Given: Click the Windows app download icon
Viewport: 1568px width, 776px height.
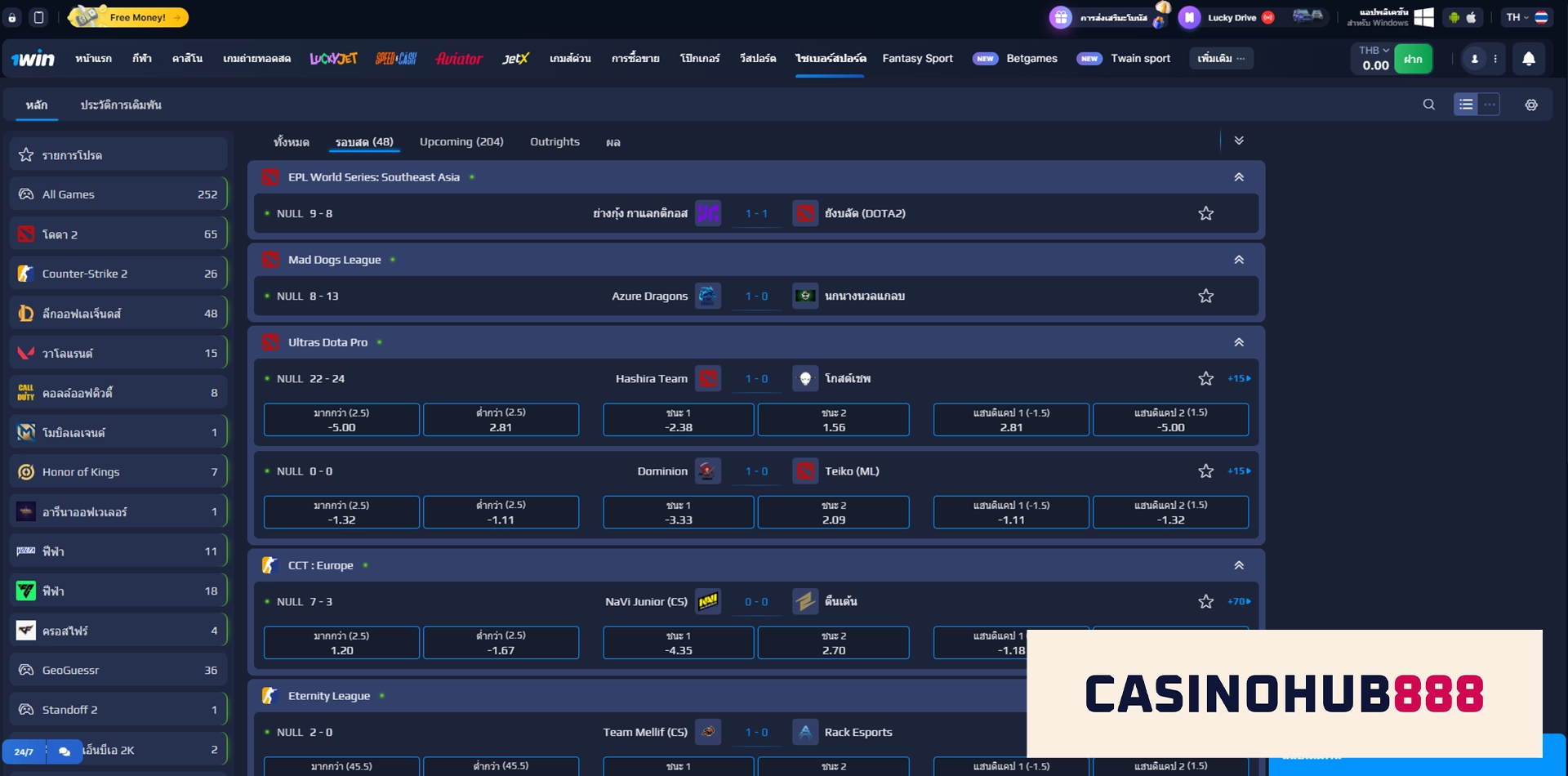Looking at the screenshot, I should click(x=1424, y=17).
